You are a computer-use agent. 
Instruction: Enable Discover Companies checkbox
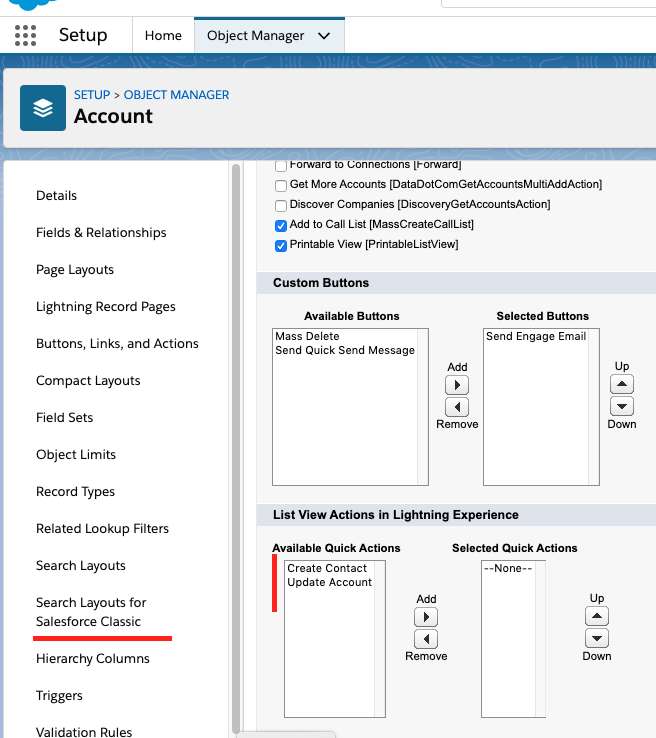(281, 206)
